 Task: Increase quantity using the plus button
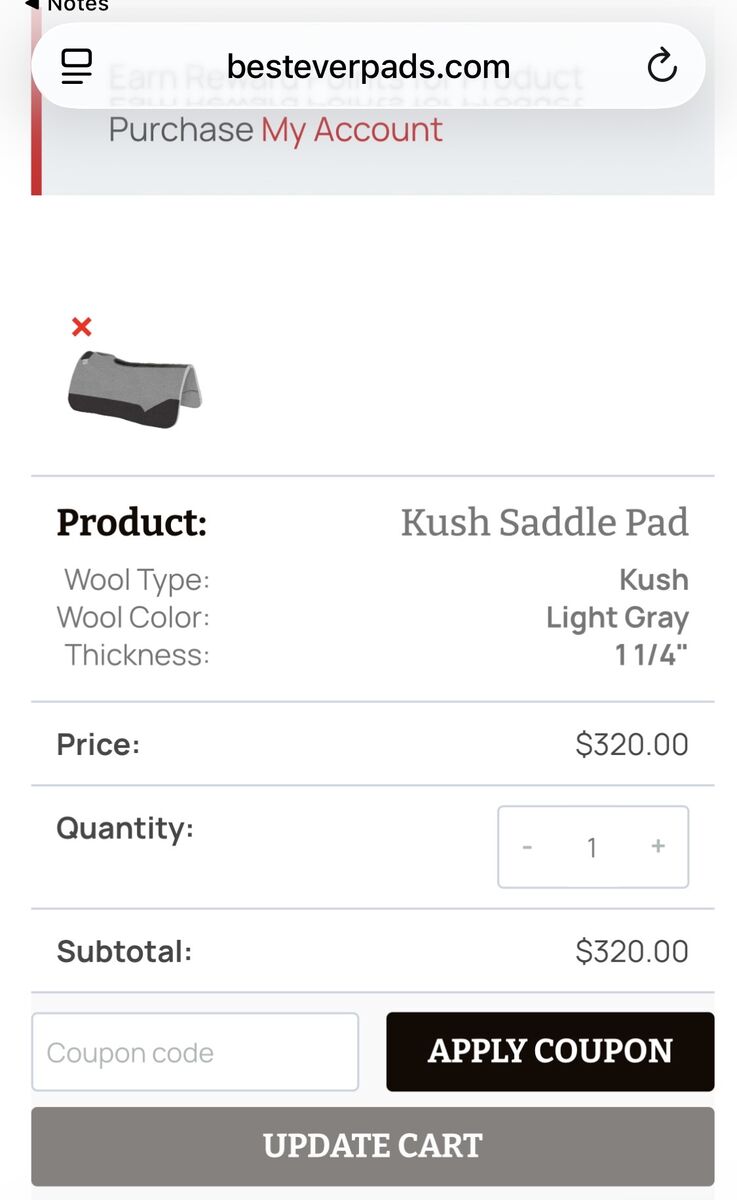coord(658,846)
